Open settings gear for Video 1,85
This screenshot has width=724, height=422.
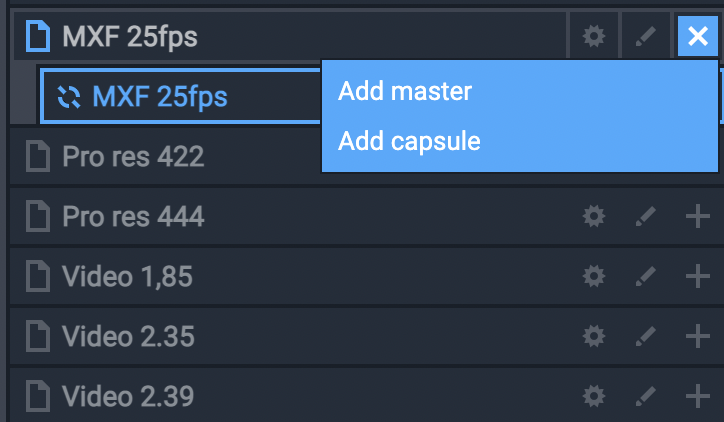594,276
